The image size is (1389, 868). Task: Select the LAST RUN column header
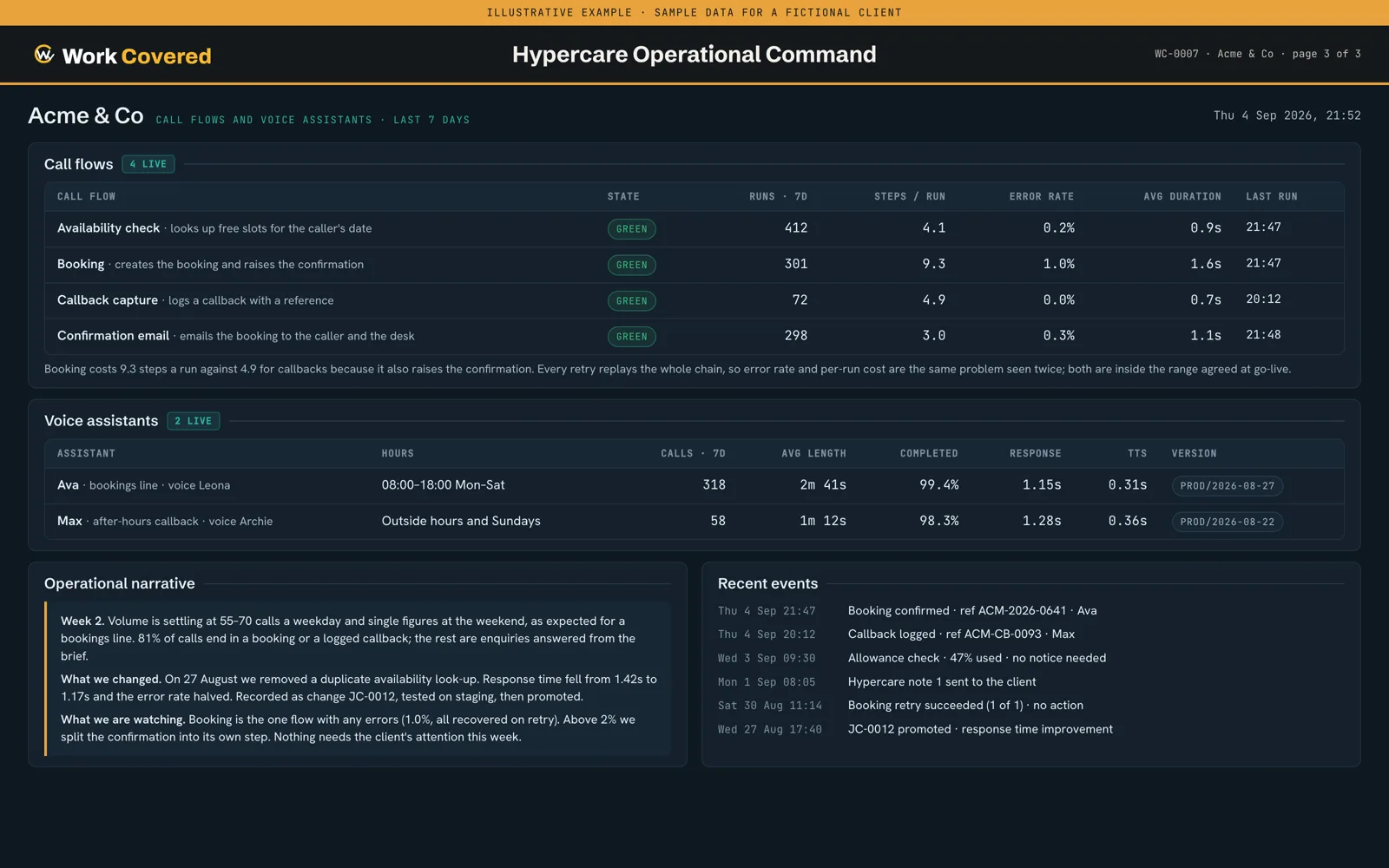click(x=1272, y=197)
